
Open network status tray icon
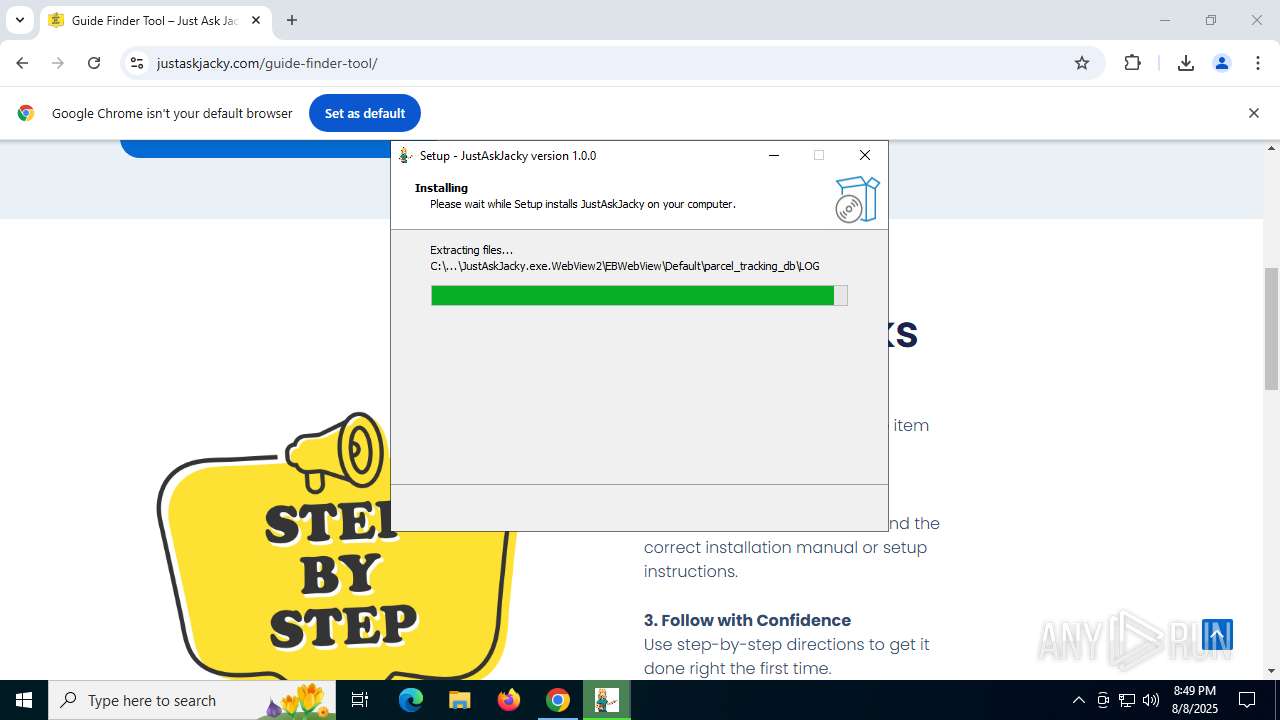pos(1127,700)
